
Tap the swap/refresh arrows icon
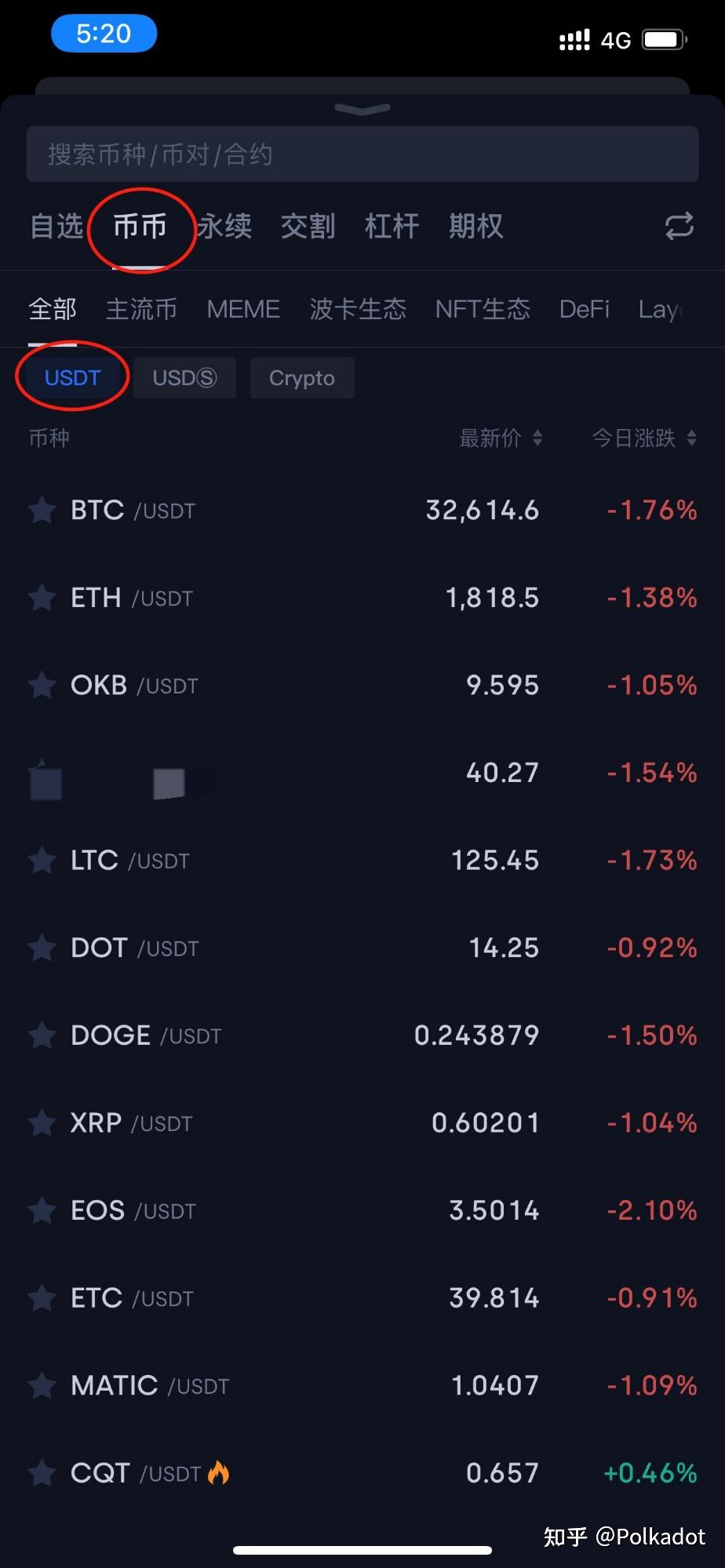click(x=679, y=226)
